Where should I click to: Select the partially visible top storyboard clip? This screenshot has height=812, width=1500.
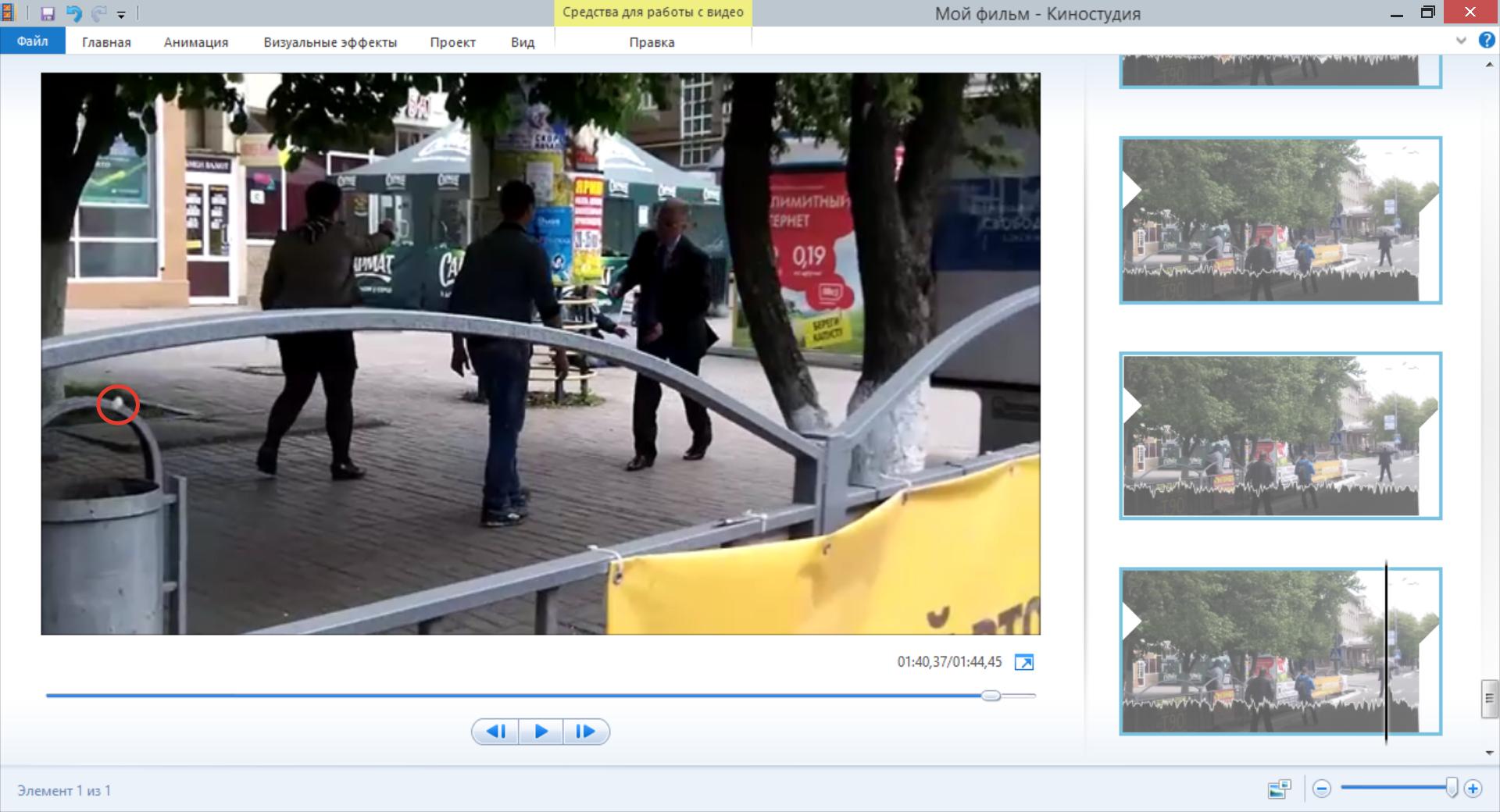(1280, 71)
